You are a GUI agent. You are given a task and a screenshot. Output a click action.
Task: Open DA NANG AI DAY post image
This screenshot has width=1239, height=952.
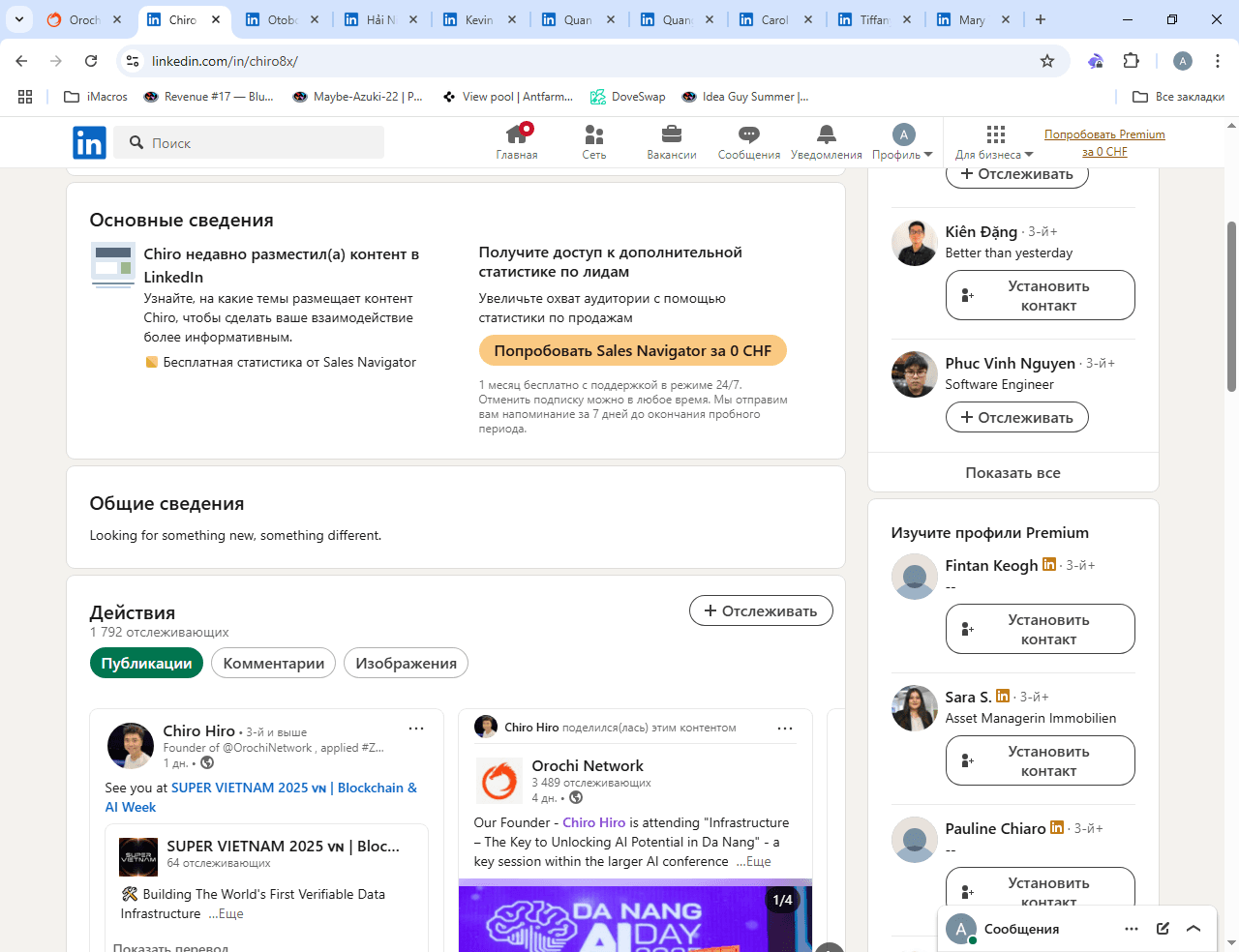click(635, 915)
